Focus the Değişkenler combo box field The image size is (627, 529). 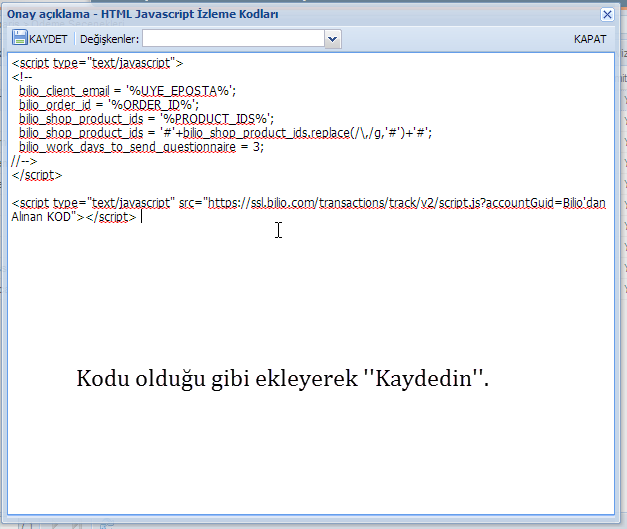pyautogui.click(x=233, y=39)
